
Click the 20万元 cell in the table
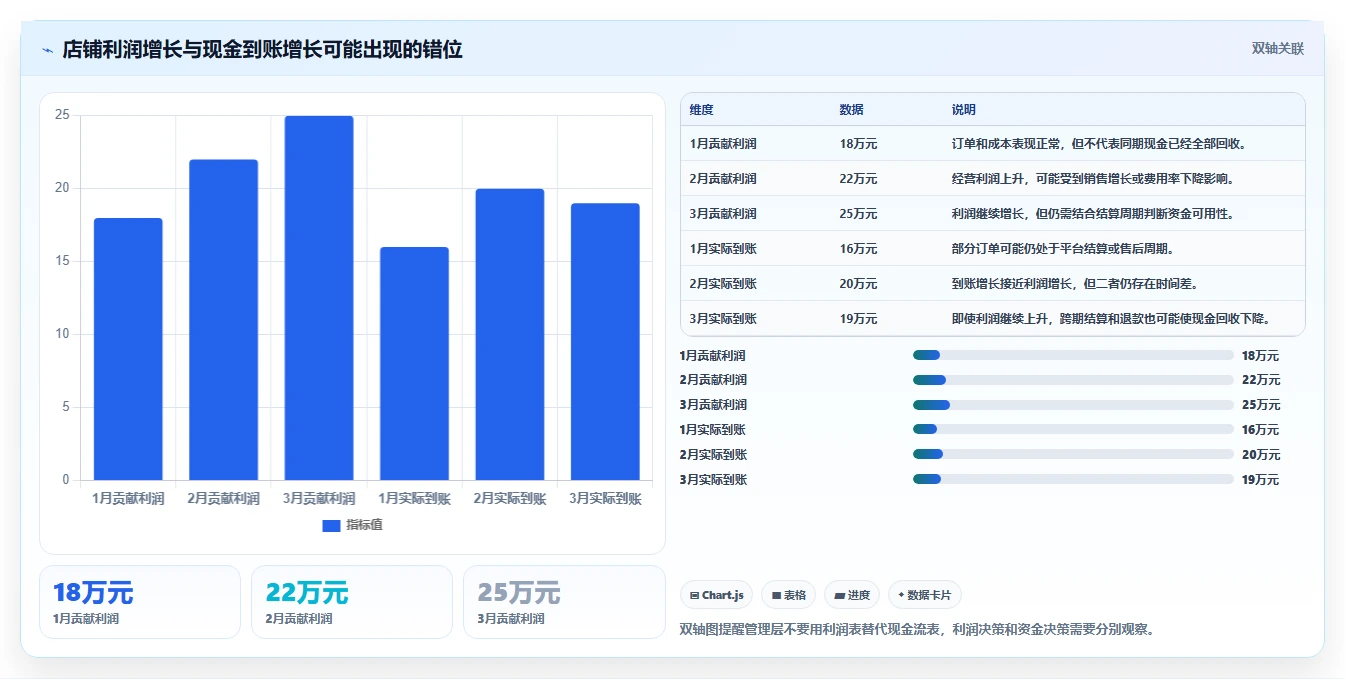(x=858, y=284)
